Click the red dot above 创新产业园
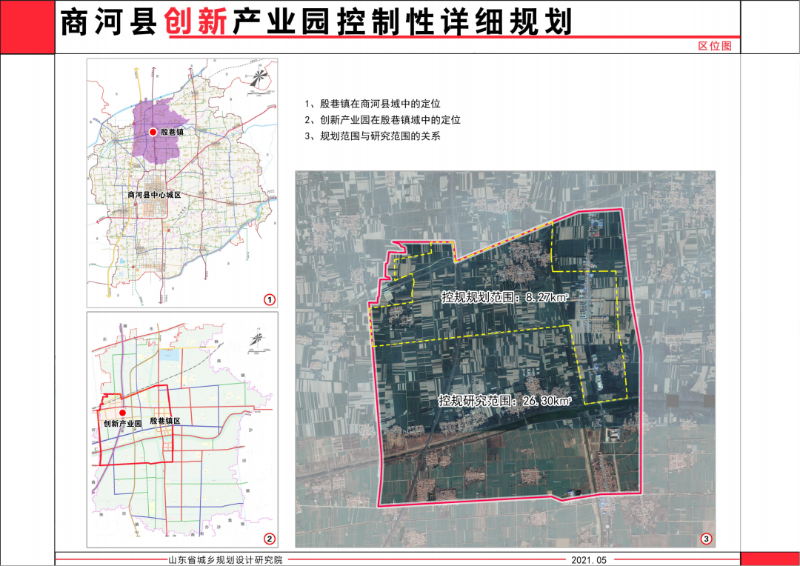This screenshot has width=800, height=566. click(x=121, y=412)
